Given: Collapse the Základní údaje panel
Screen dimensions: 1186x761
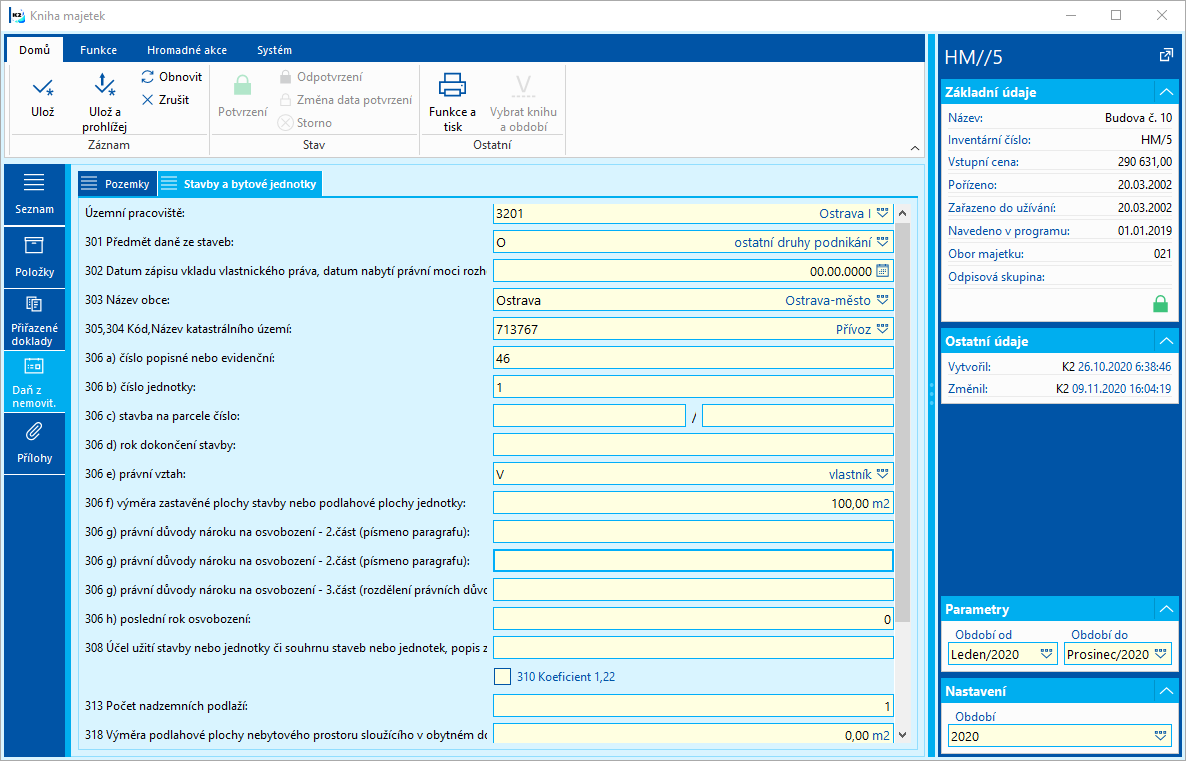Looking at the screenshot, I should tap(1166, 92).
